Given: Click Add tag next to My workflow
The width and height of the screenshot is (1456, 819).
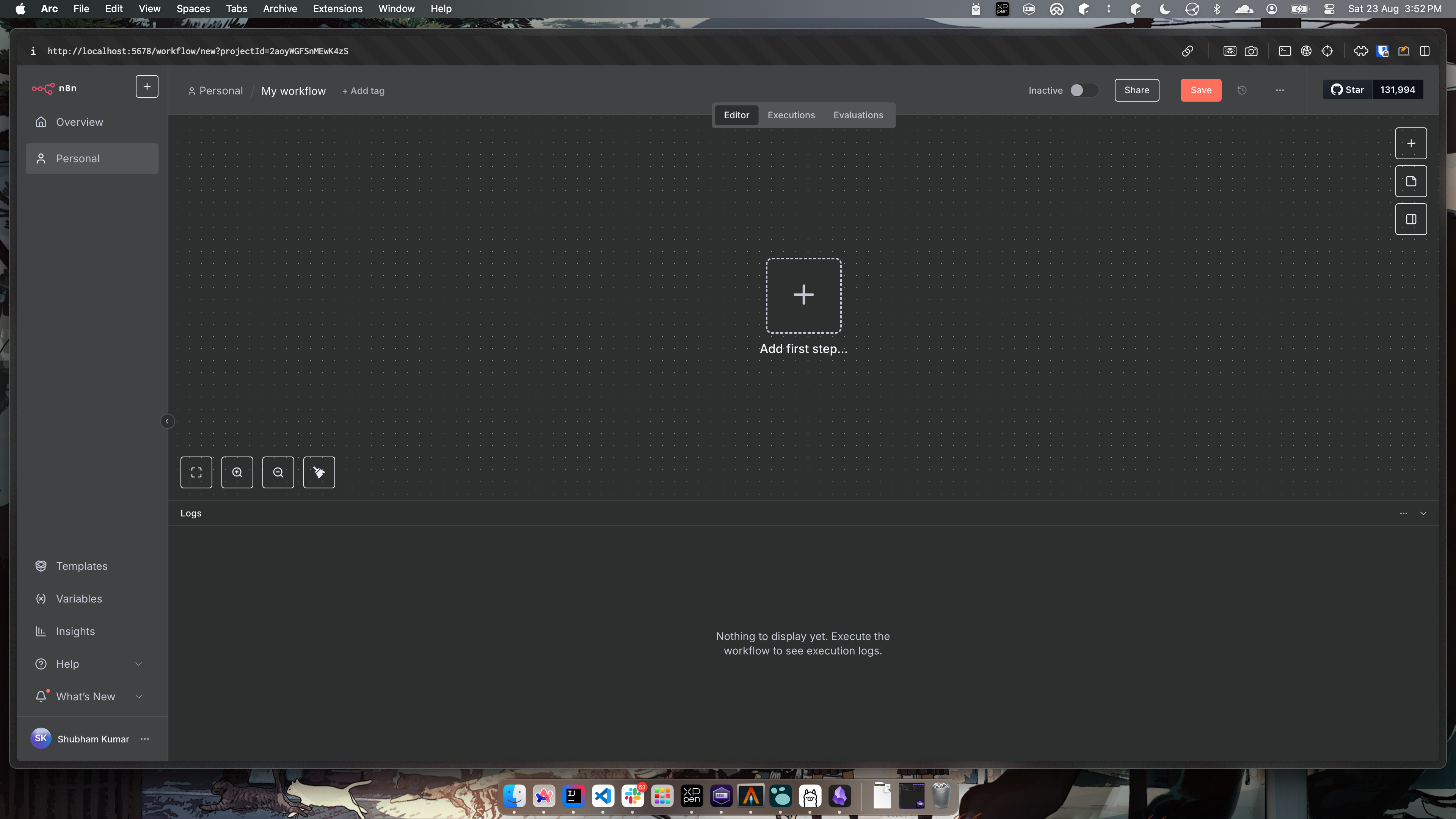Looking at the screenshot, I should 364,91.
